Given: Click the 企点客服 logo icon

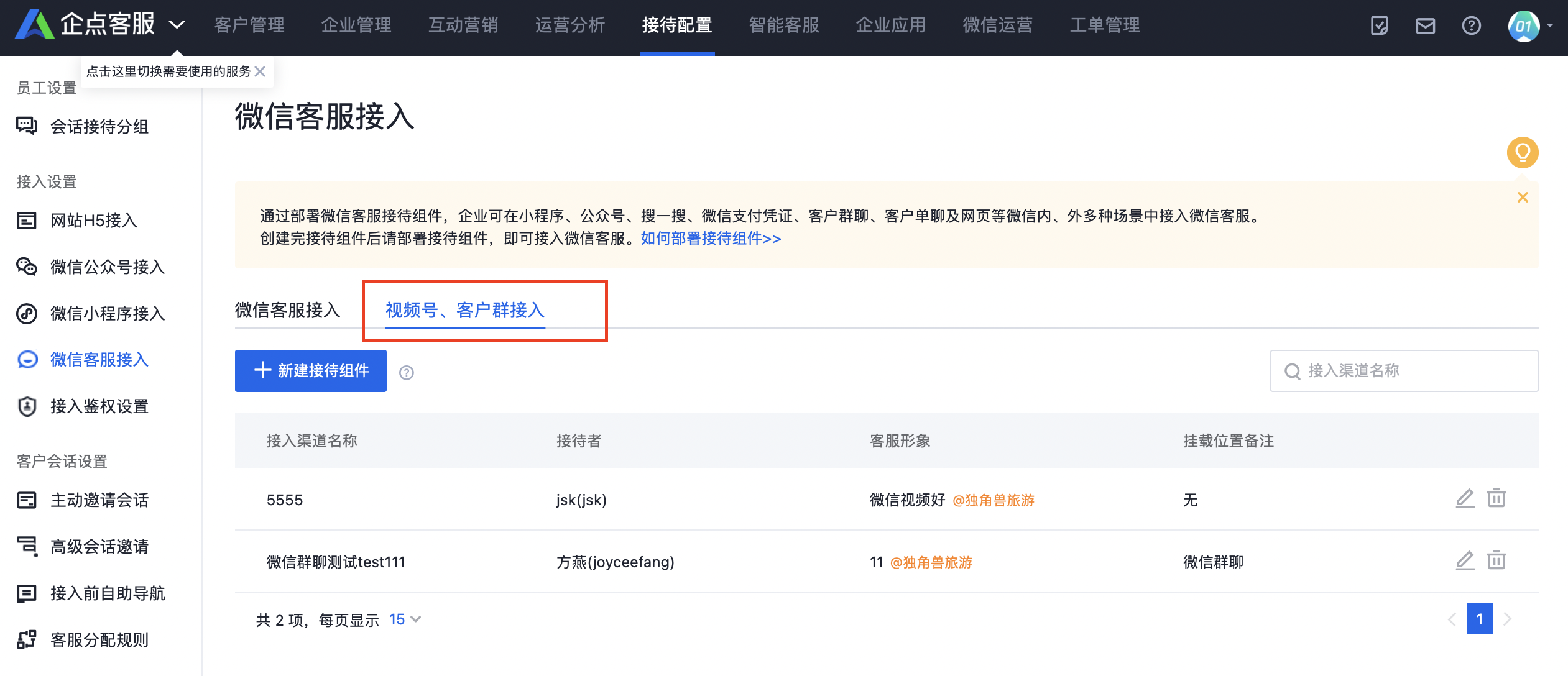Looking at the screenshot, I should (x=34, y=25).
